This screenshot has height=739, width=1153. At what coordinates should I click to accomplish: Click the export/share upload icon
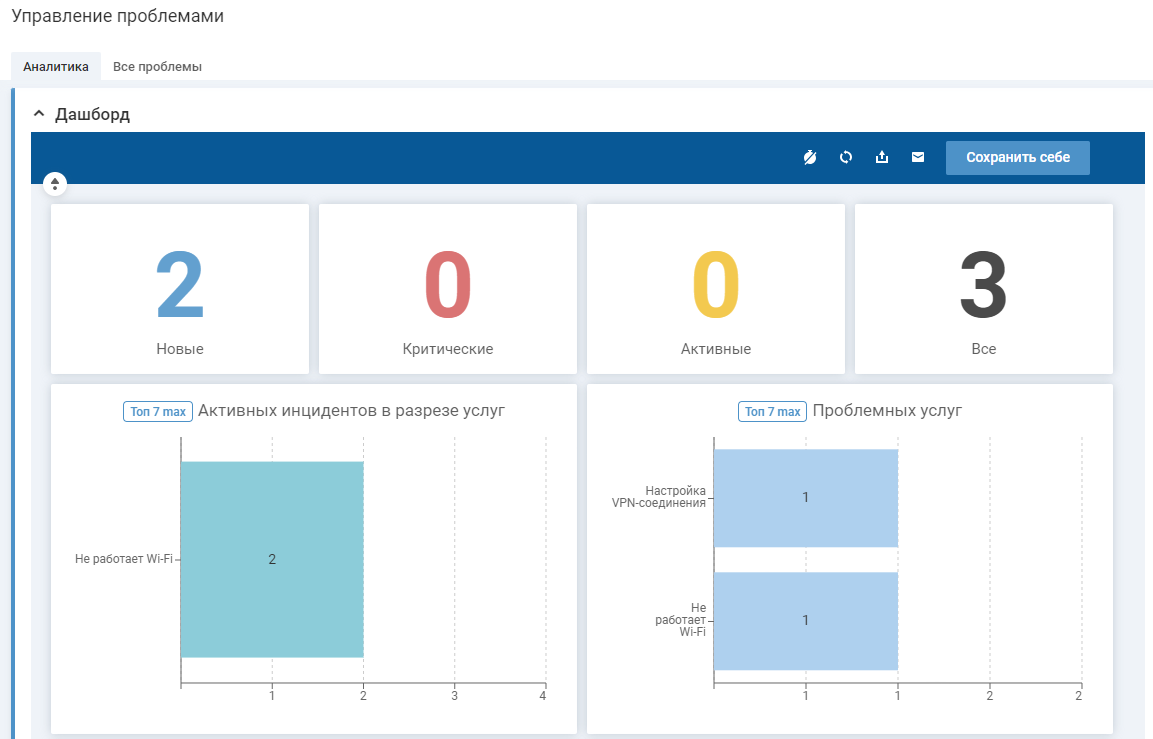pos(882,157)
